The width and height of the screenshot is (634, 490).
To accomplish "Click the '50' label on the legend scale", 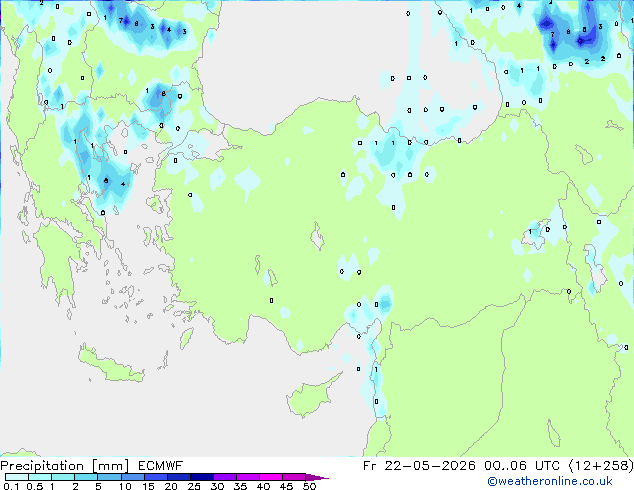I will 309,486.
